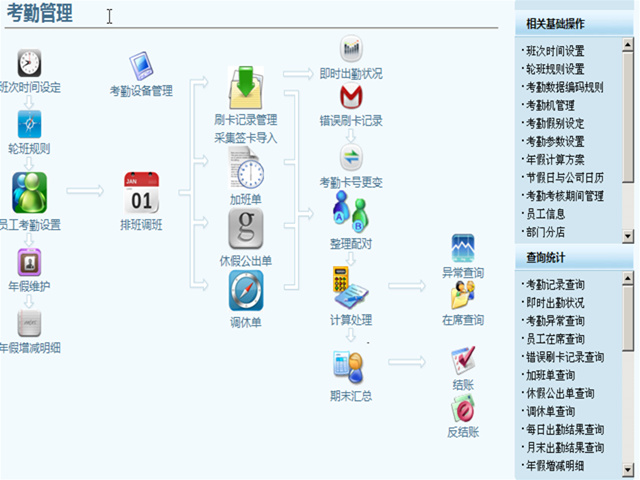Viewport: 640px width, 480px height.
Task: Open 计算处理 calculator icon
Action: pos(351,288)
